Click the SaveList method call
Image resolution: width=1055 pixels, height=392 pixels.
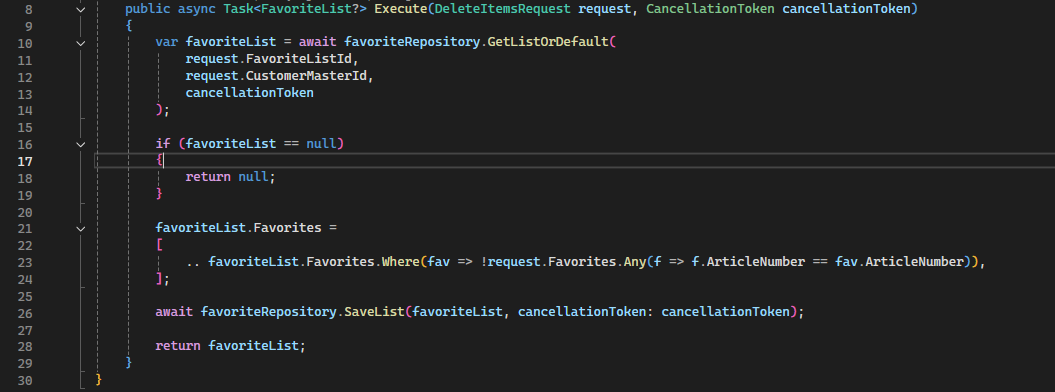tap(375, 313)
